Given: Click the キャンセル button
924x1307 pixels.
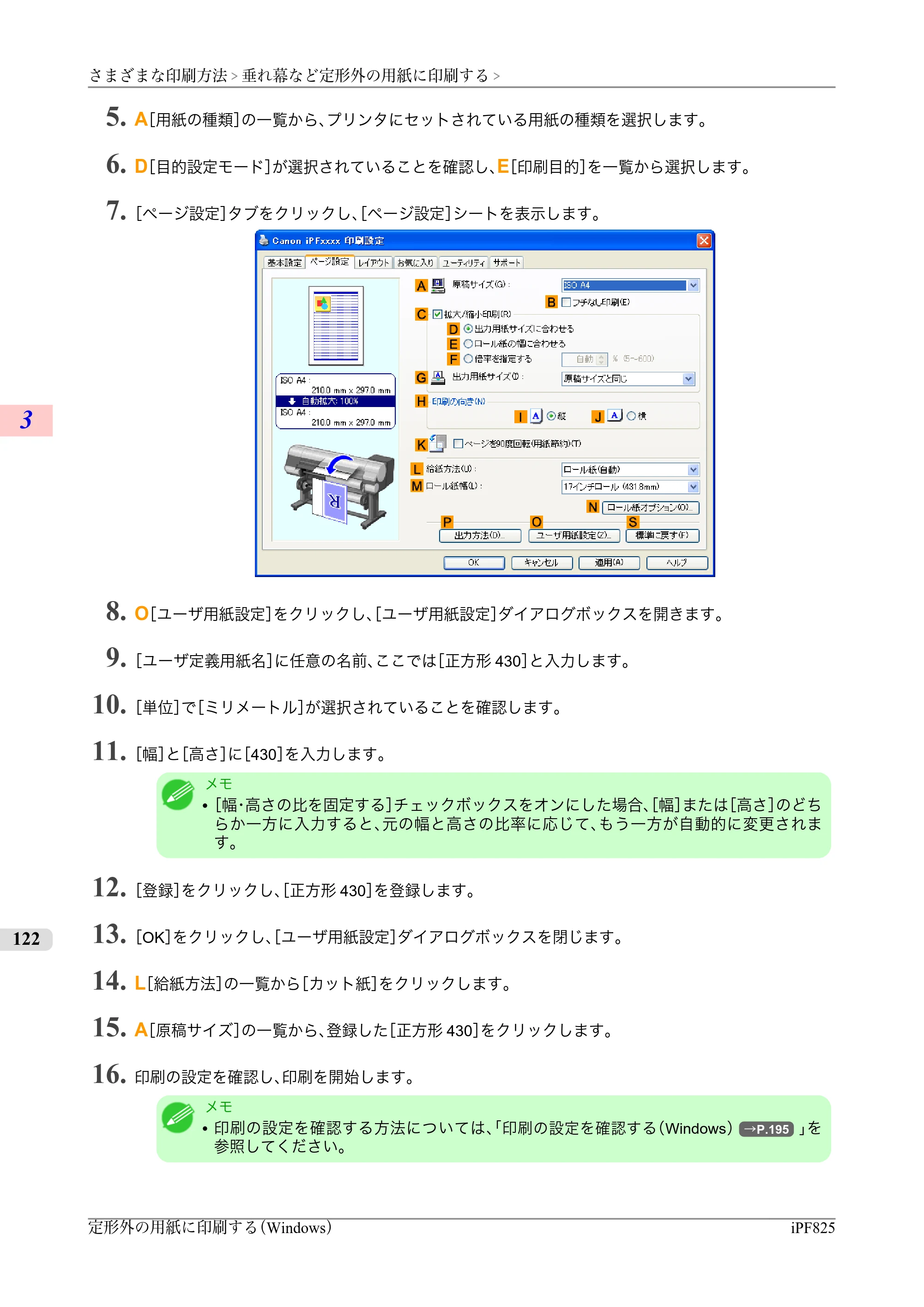Looking at the screenshot, I should pos(541,562).
